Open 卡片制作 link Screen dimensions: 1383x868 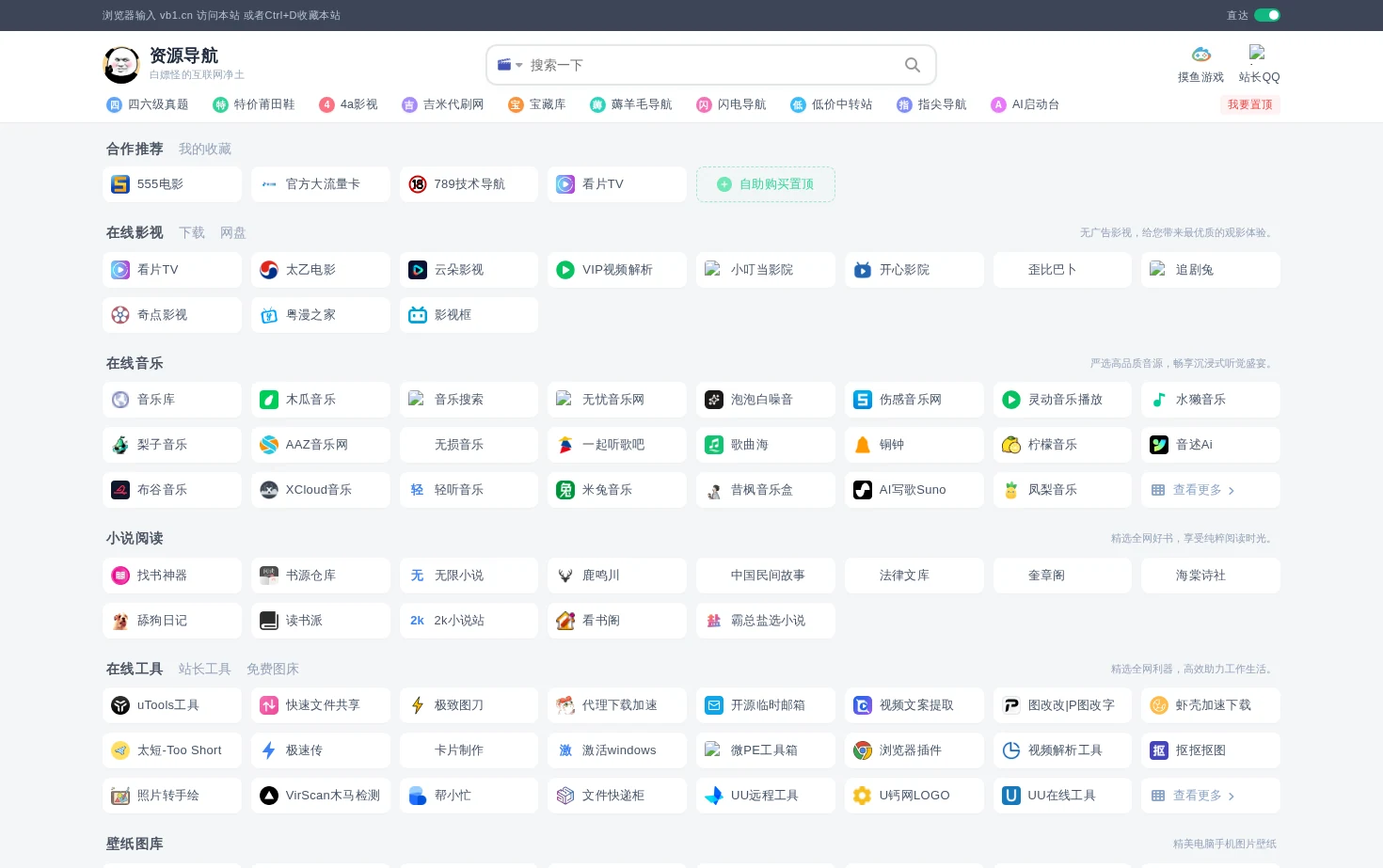click(469, 750)
